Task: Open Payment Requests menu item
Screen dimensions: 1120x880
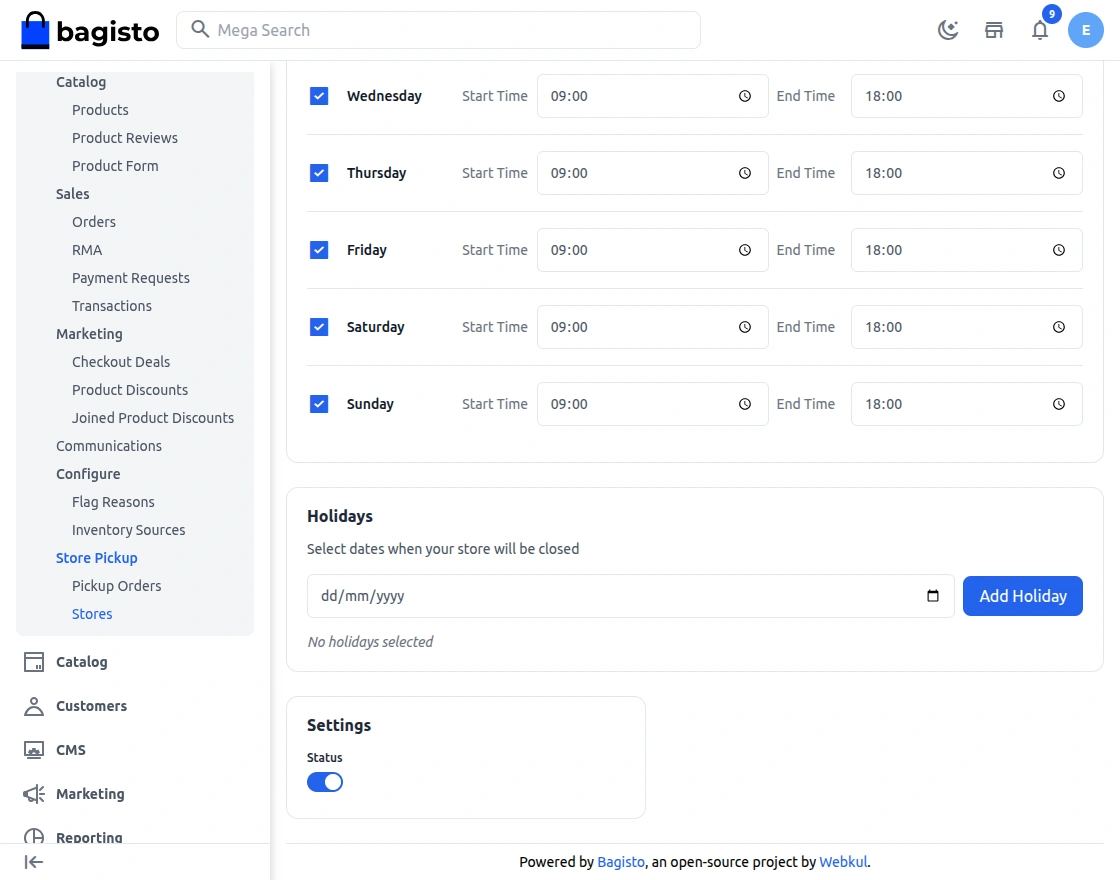Action: coord(131,278)
